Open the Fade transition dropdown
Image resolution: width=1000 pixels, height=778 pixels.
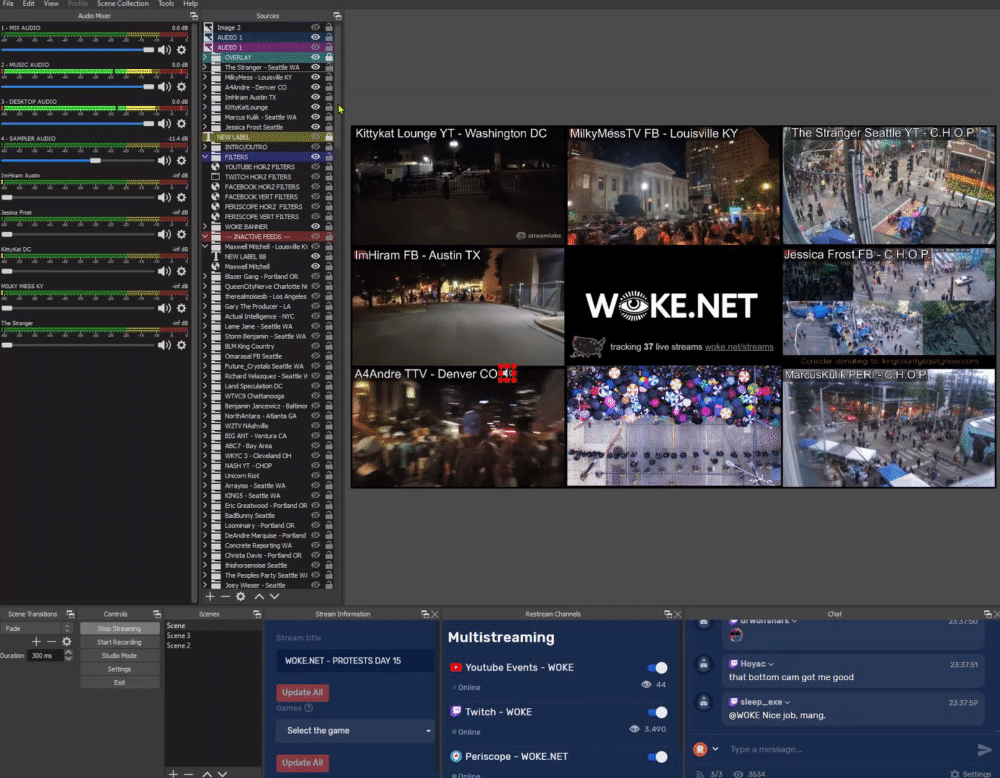coord(36,629)
